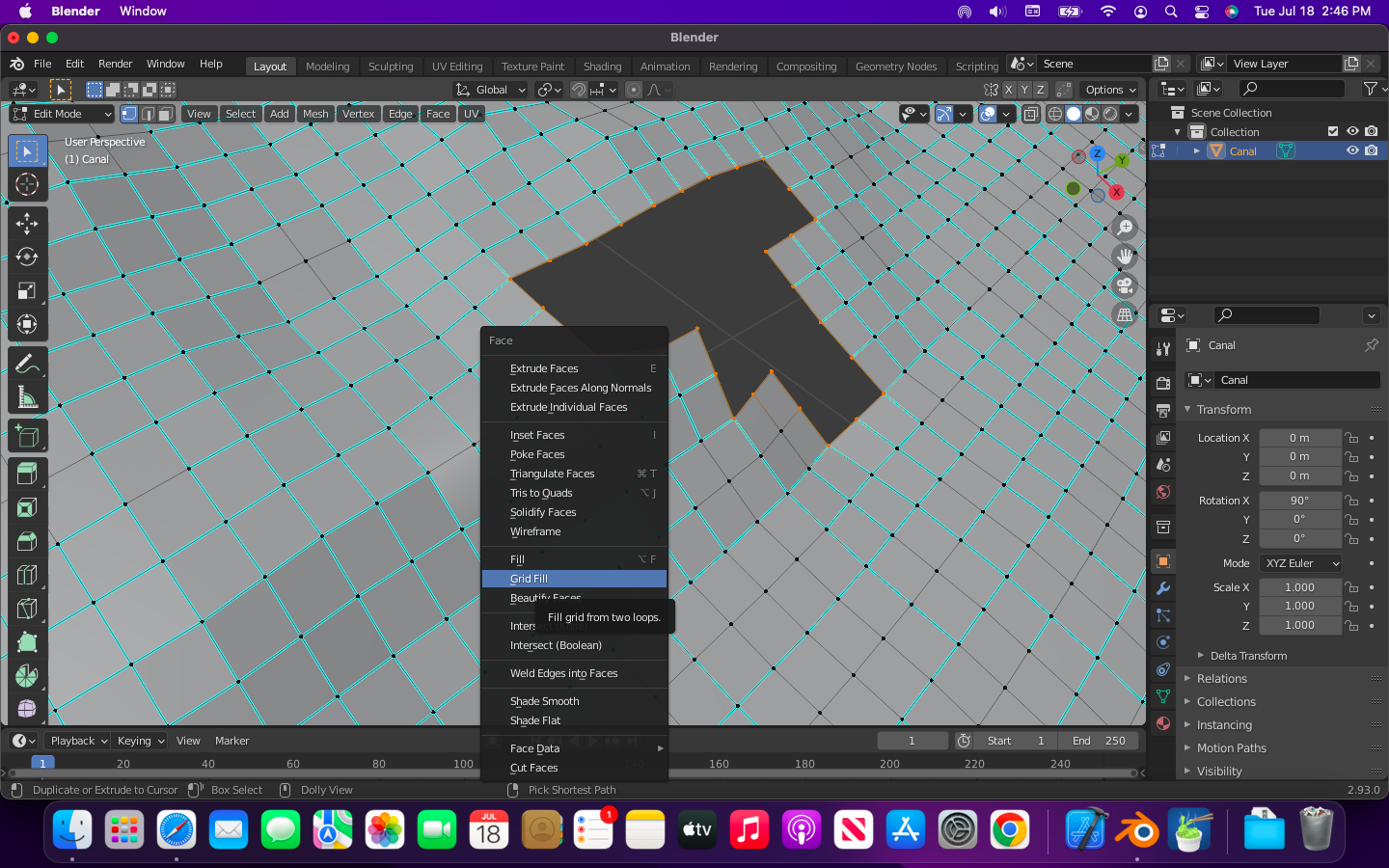Screen dimensions: 1389x868
Task: Open the Render properties tab
Action: [x=1163, y=383]
